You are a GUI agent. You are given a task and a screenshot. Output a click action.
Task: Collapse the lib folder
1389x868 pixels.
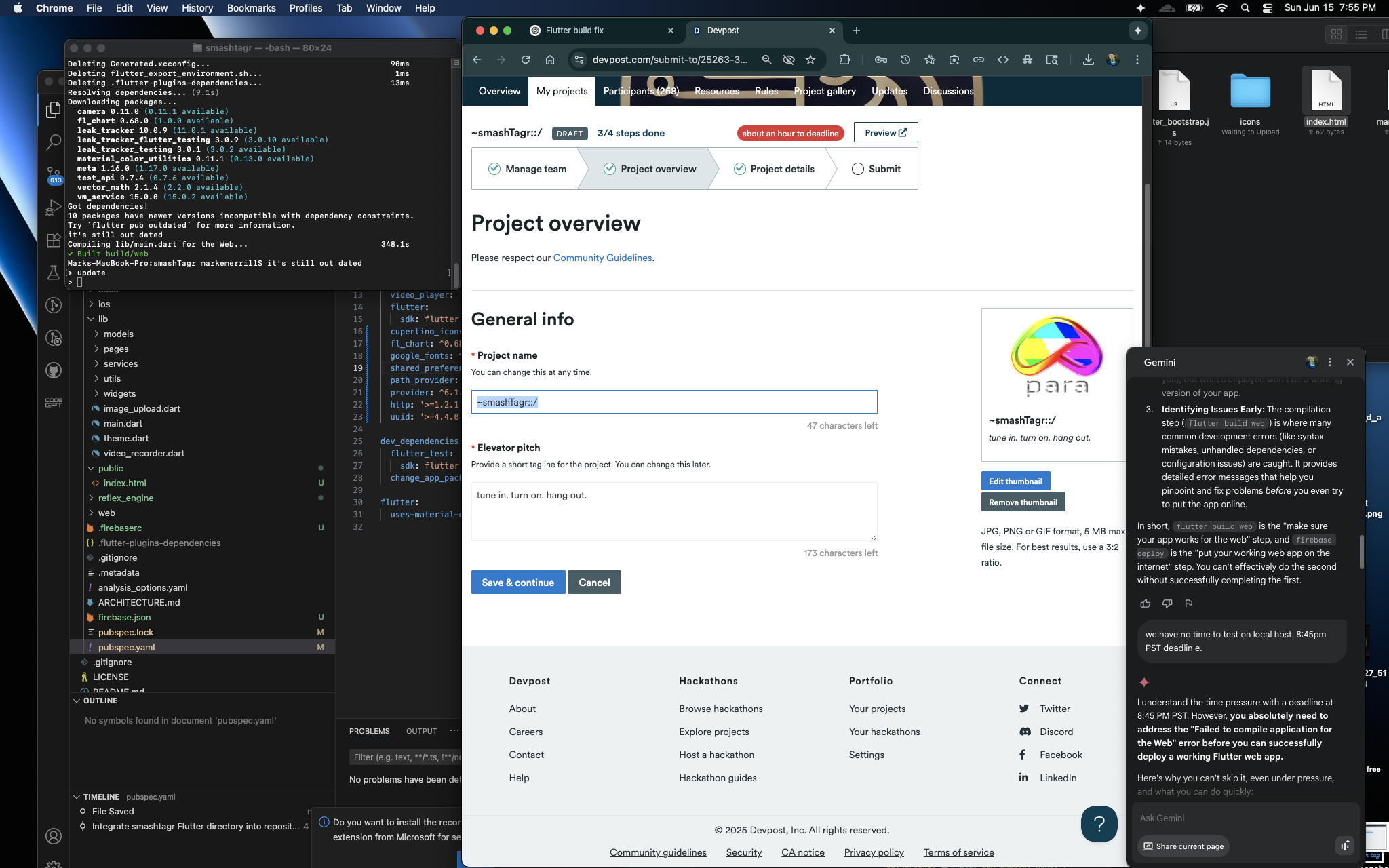(102, 319)
